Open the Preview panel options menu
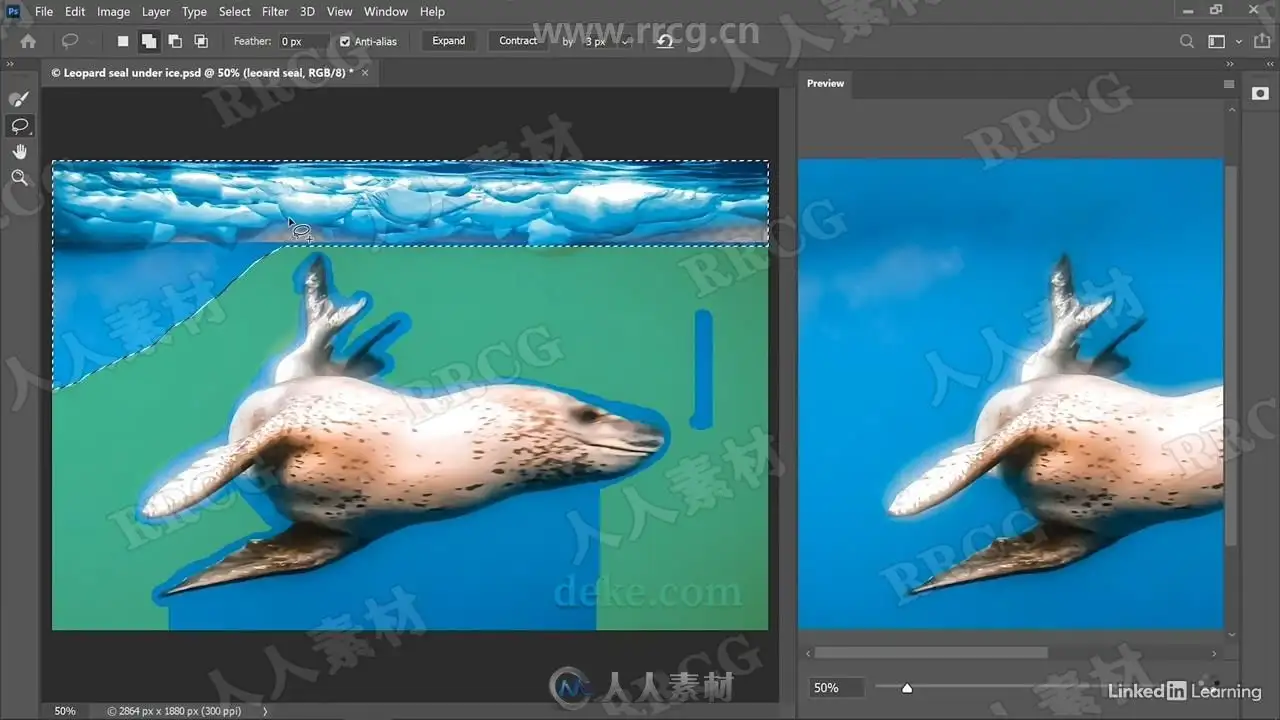Screen dimensions: 1280x720 tap(1229, 85)
